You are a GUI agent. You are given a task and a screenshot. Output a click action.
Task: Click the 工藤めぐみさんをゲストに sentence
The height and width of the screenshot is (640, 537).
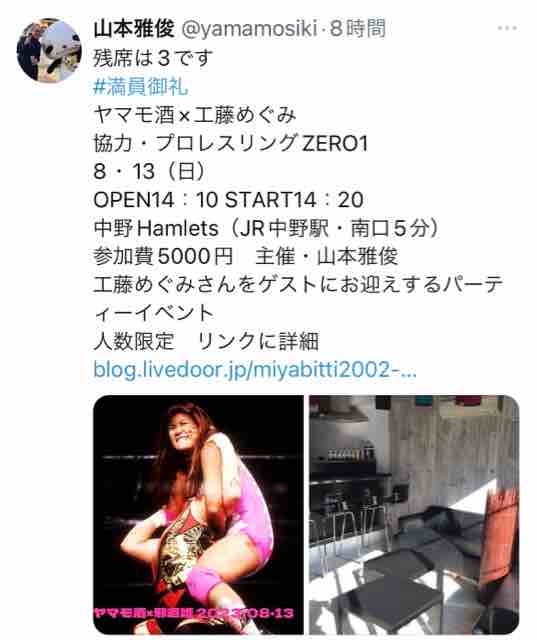(x=298, y=299)
